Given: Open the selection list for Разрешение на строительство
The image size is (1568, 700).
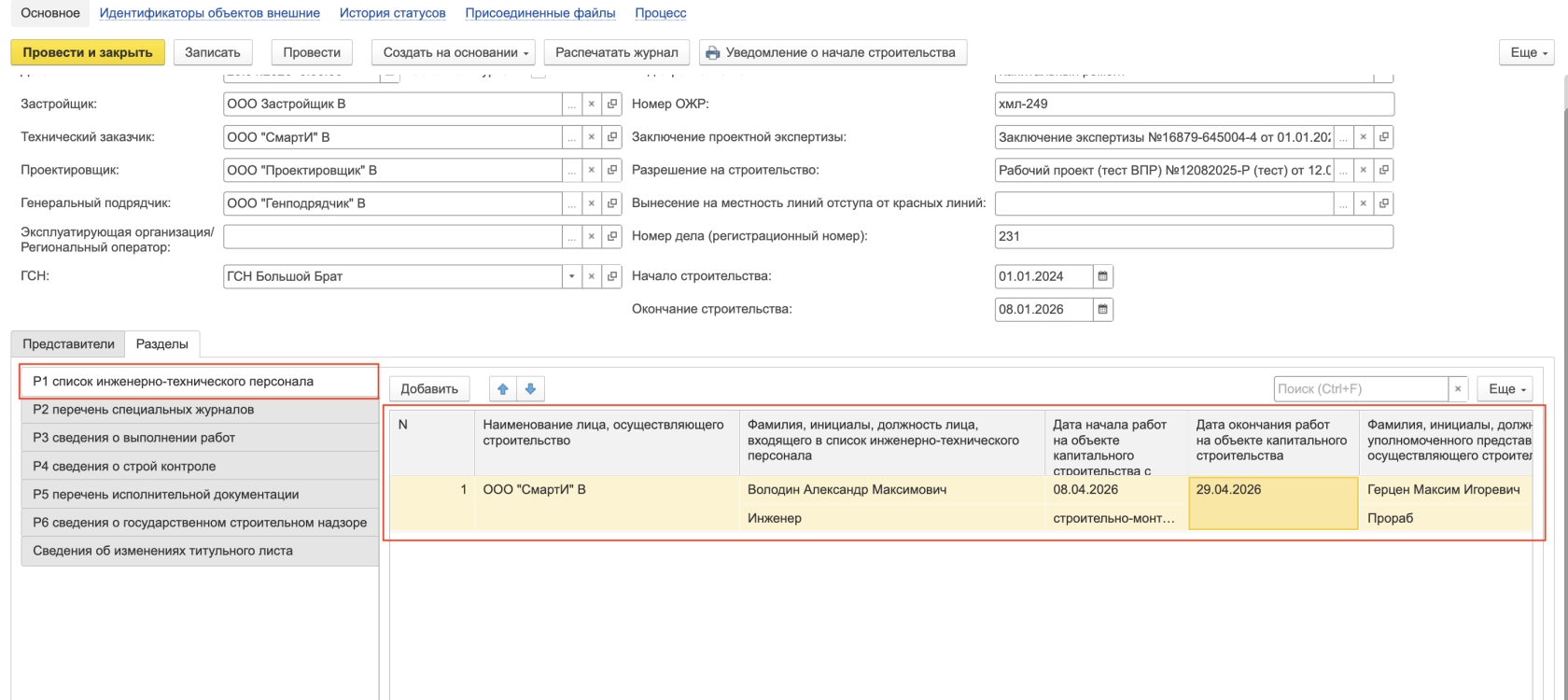Looking at the screenshot, I should coord(1344,171).
